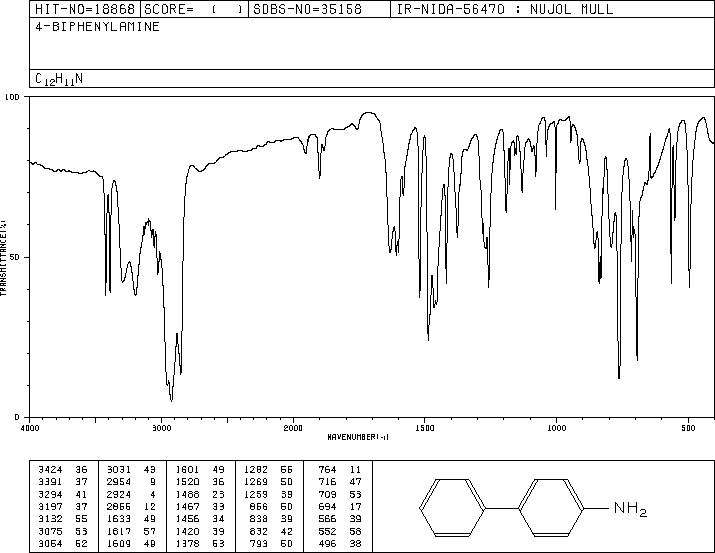Click peak table entry 2866

click(131, 506)
